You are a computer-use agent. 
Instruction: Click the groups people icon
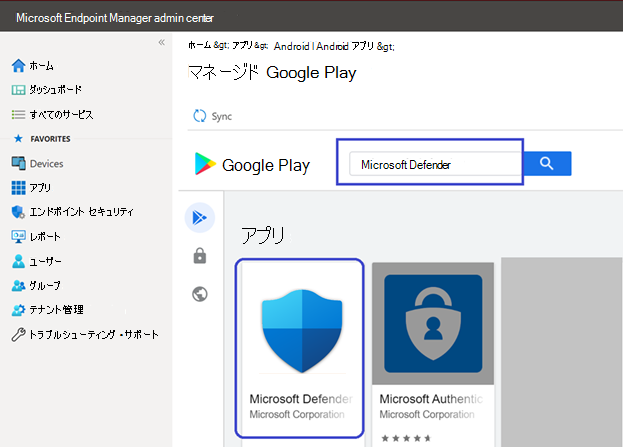[x=18, y=286]
